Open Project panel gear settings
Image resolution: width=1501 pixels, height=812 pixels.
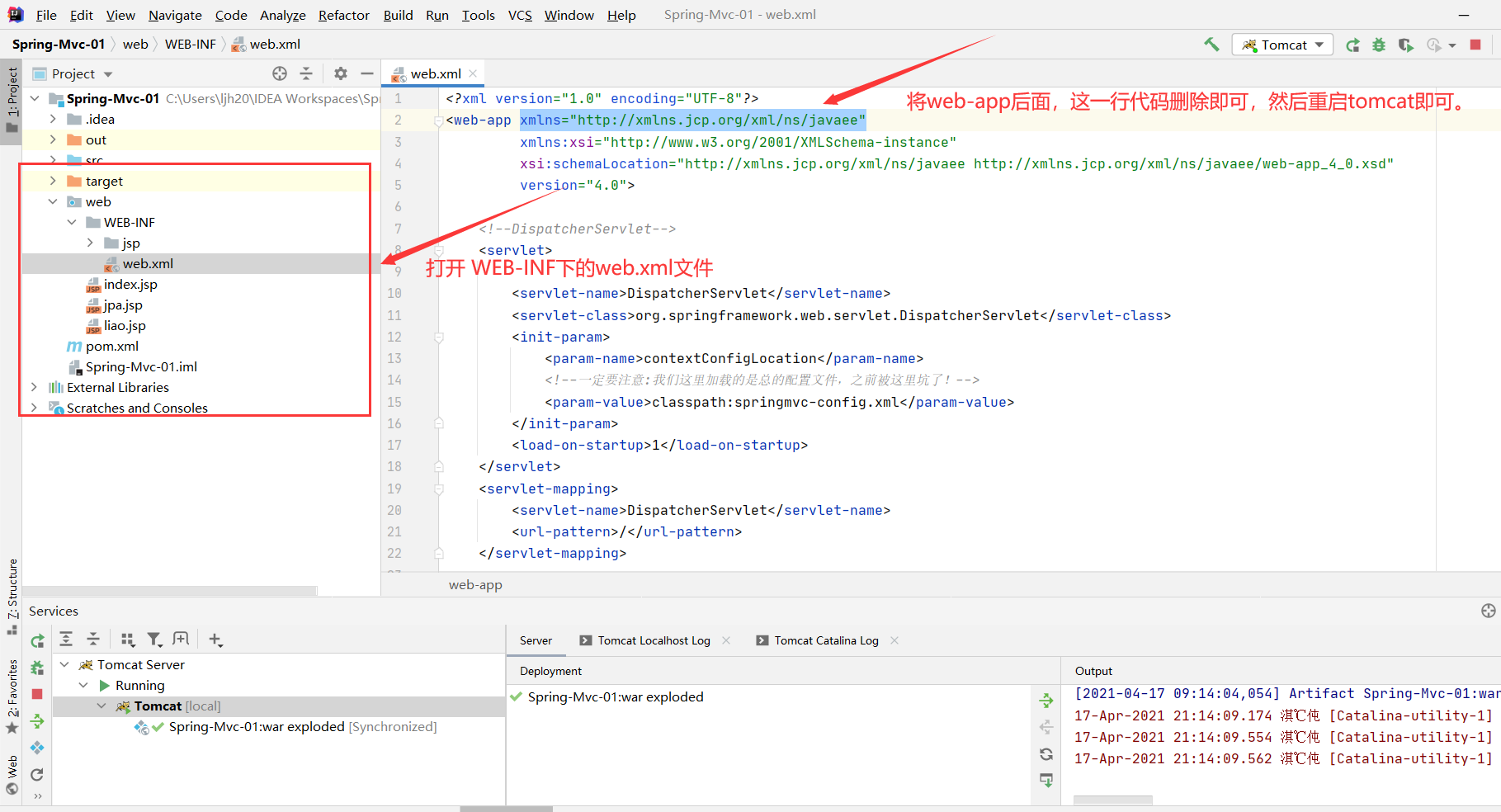click(x=341, y=73)
